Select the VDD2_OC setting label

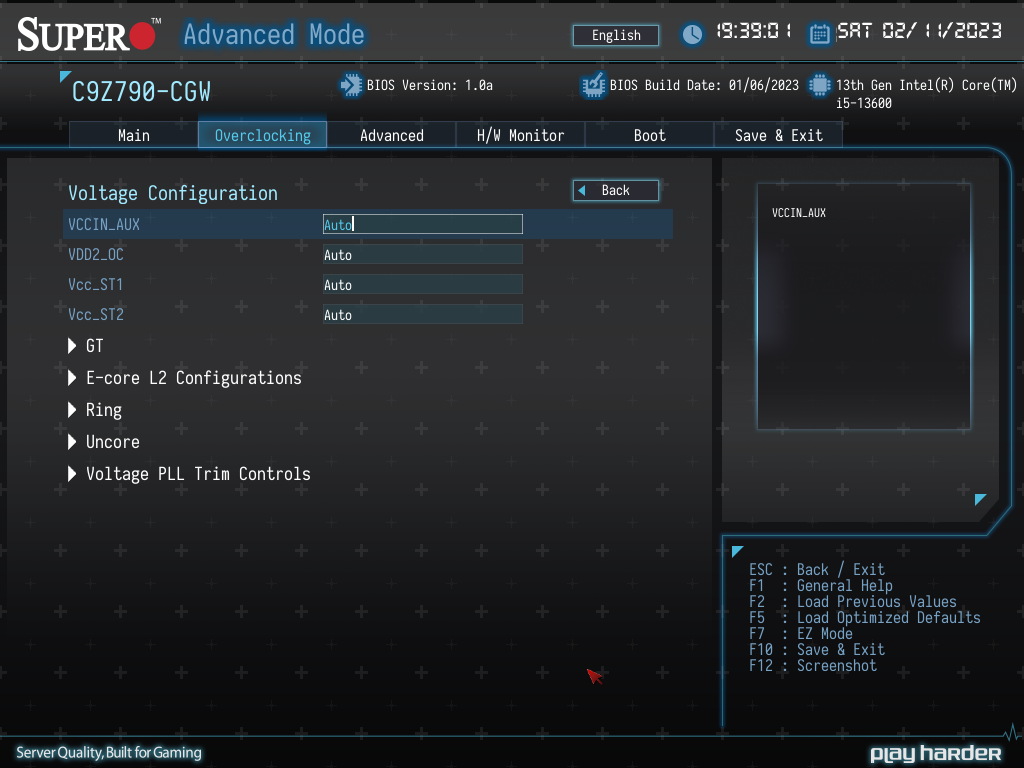click(x=96, y=255)
